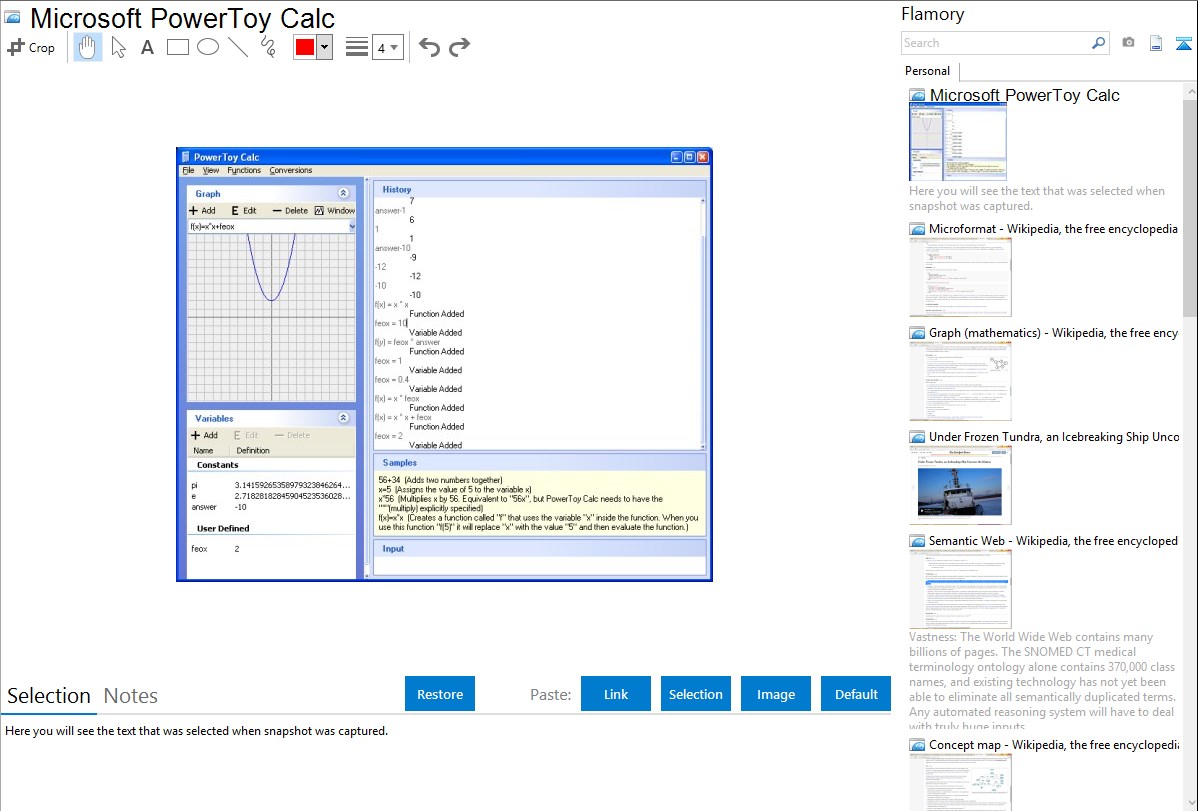The image size is (1198, 811).
Task: Click Delete in the Graph panel
Action: click(x=290, y=210)
